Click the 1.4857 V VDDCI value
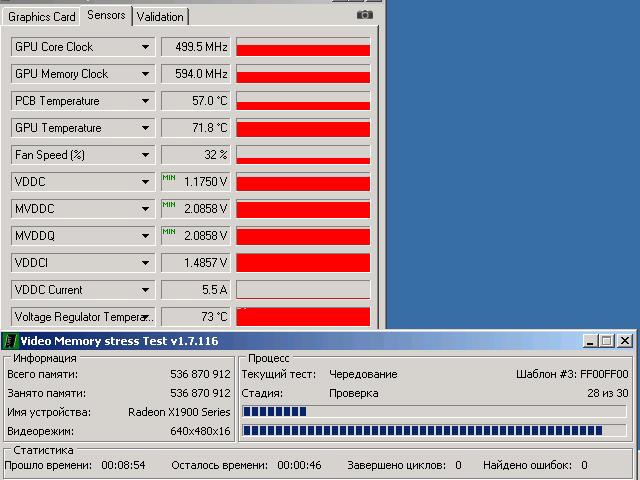Viewport: 640px width, 480px height. [196, 262]
